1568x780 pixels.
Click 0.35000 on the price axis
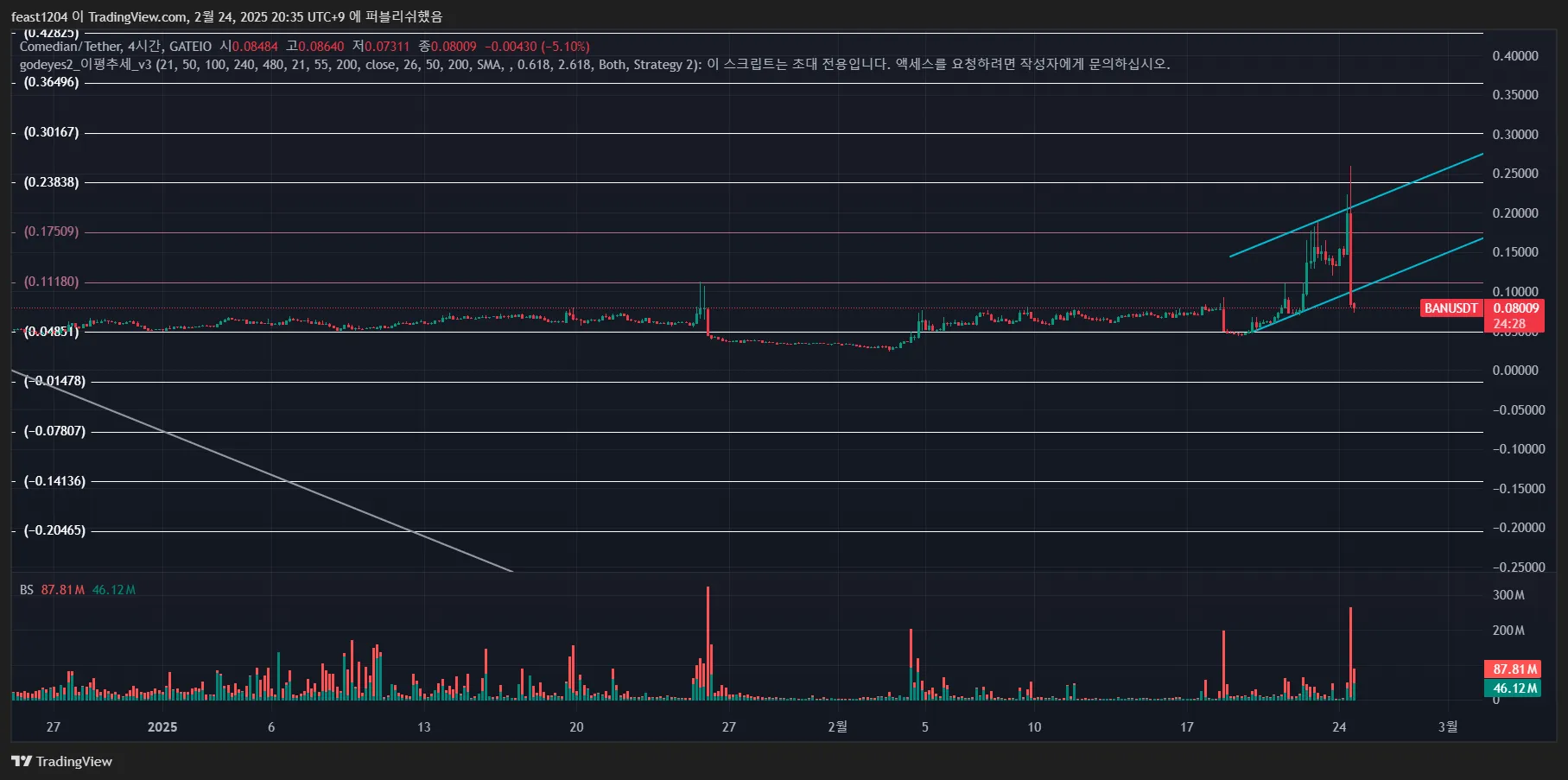click(x=1515, y=95)
